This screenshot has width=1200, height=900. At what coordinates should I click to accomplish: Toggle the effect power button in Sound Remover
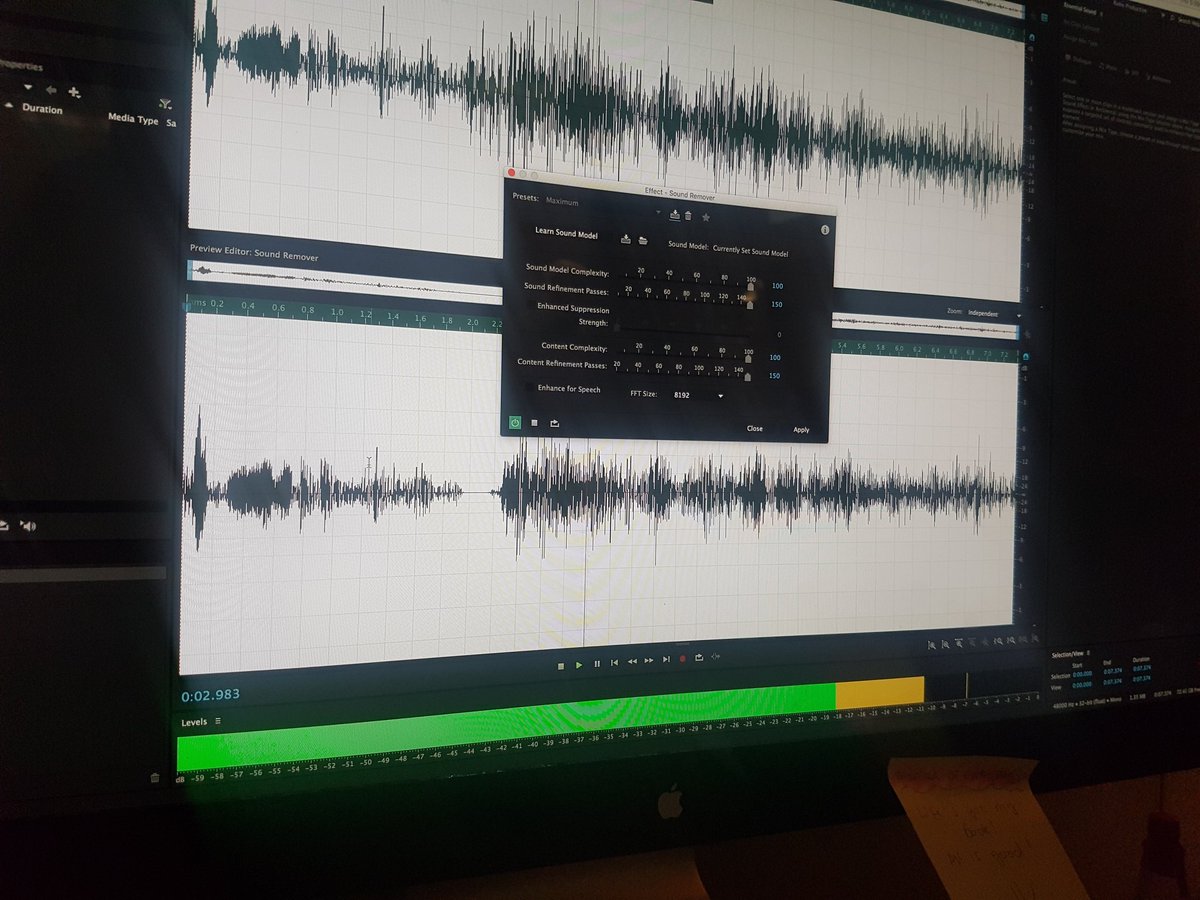coord(514,423)
